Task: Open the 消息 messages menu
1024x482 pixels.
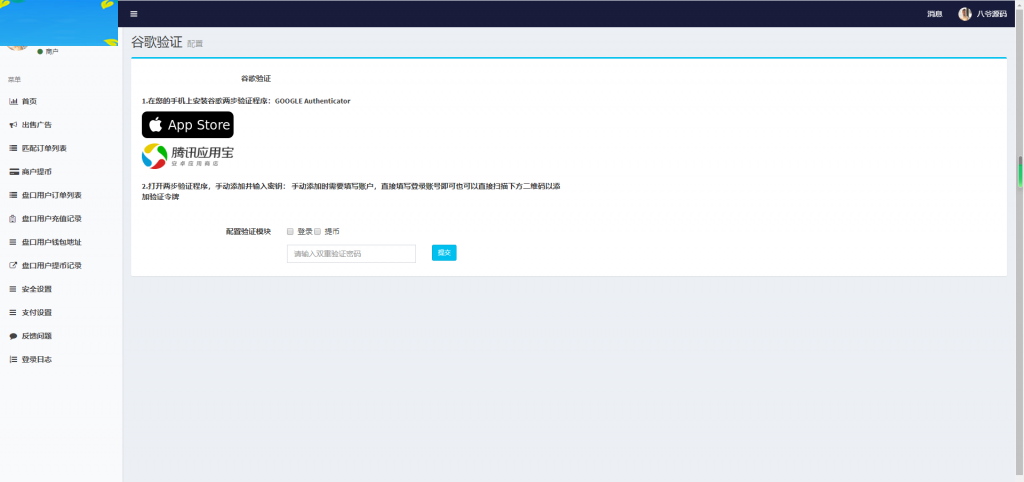Action: [934, 14]
